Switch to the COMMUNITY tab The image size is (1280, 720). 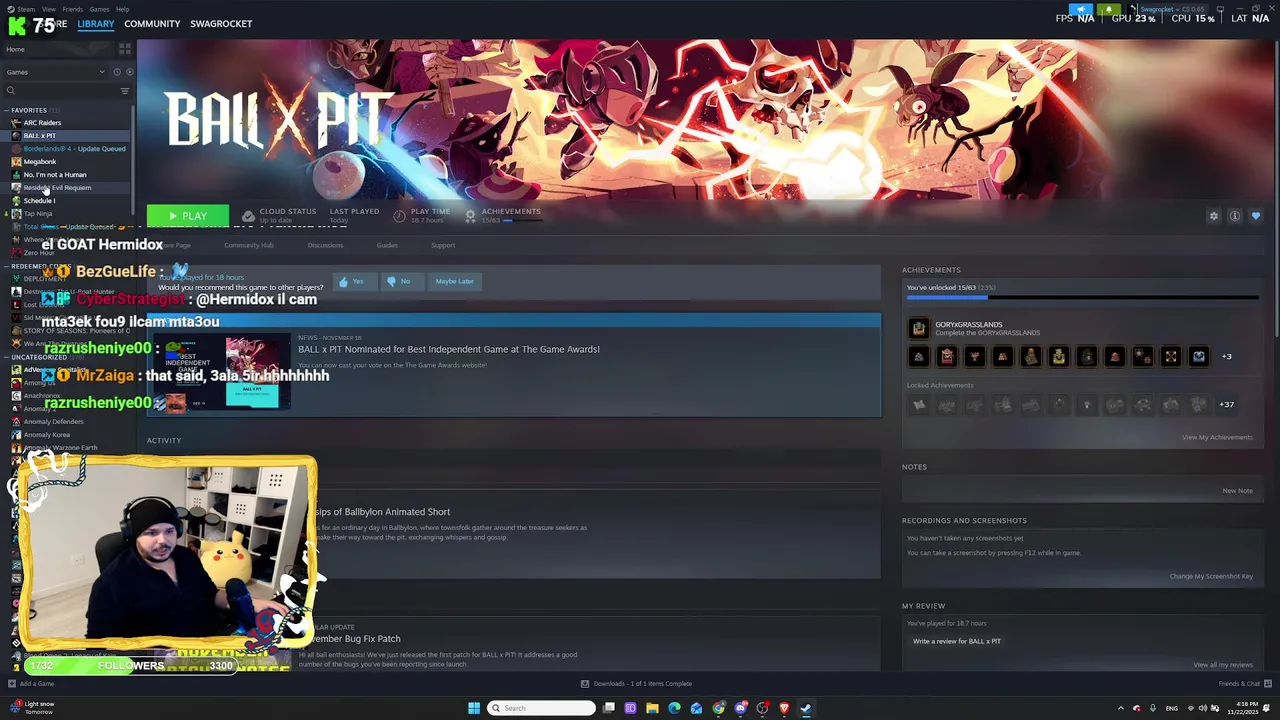152,24
